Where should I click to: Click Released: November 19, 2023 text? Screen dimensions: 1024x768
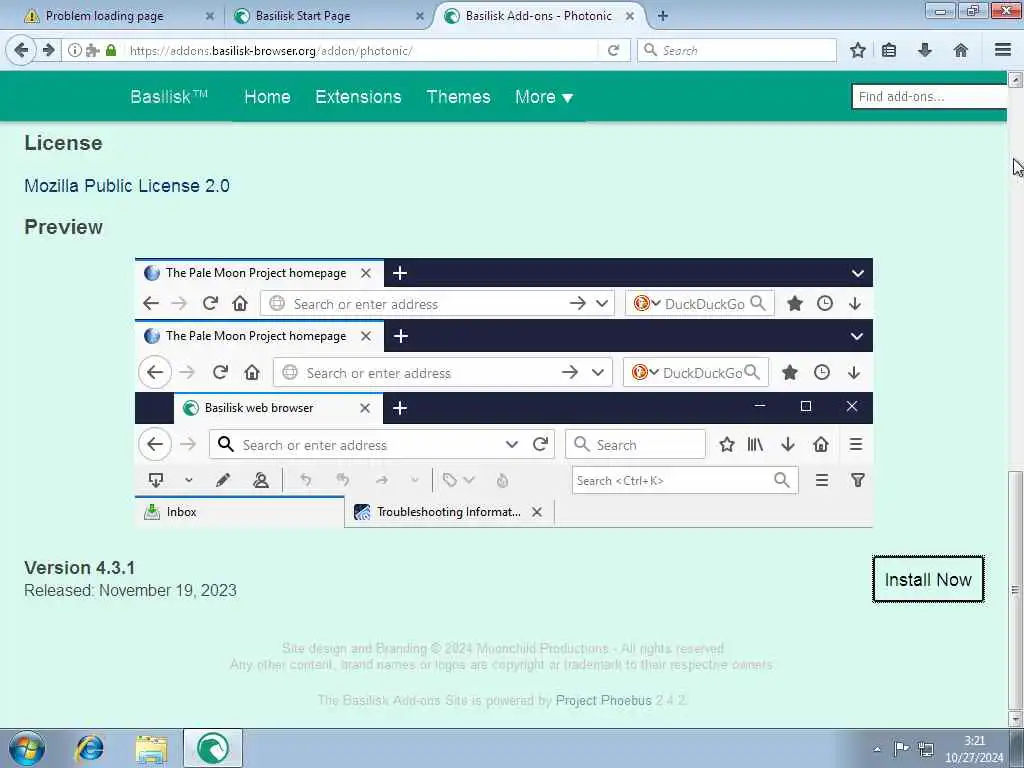click(131, 590)
